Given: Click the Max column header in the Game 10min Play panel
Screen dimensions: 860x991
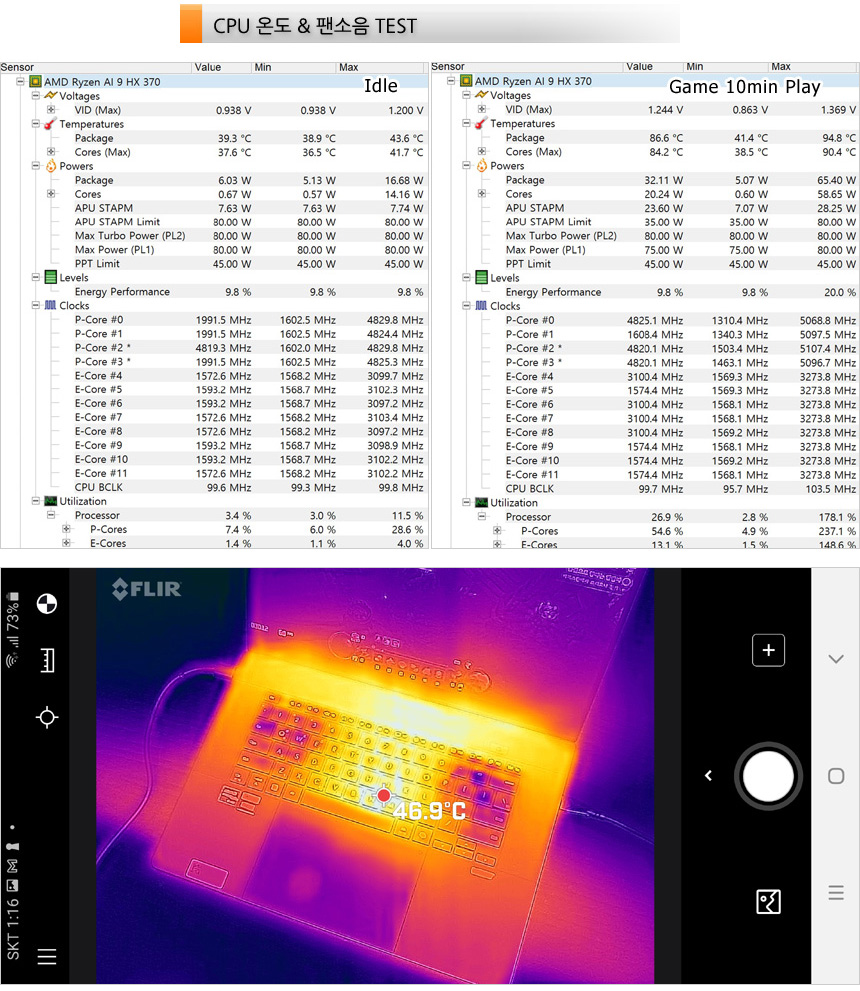Looking at the screenshot, I should tap(781, 67).
